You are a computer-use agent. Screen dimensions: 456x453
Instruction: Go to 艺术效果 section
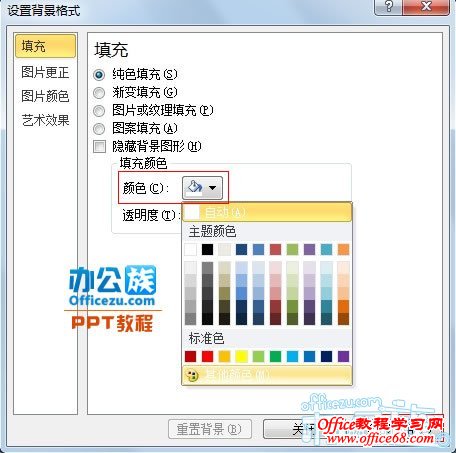pyautogui.click(x=45, y=120)
